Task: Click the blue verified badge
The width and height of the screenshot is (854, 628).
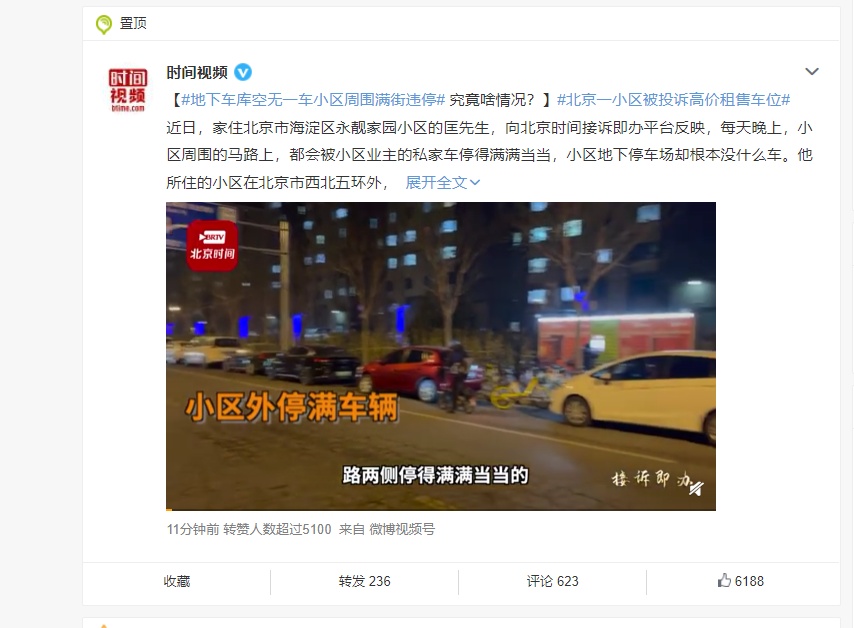Action: click(x=243, y=72)
